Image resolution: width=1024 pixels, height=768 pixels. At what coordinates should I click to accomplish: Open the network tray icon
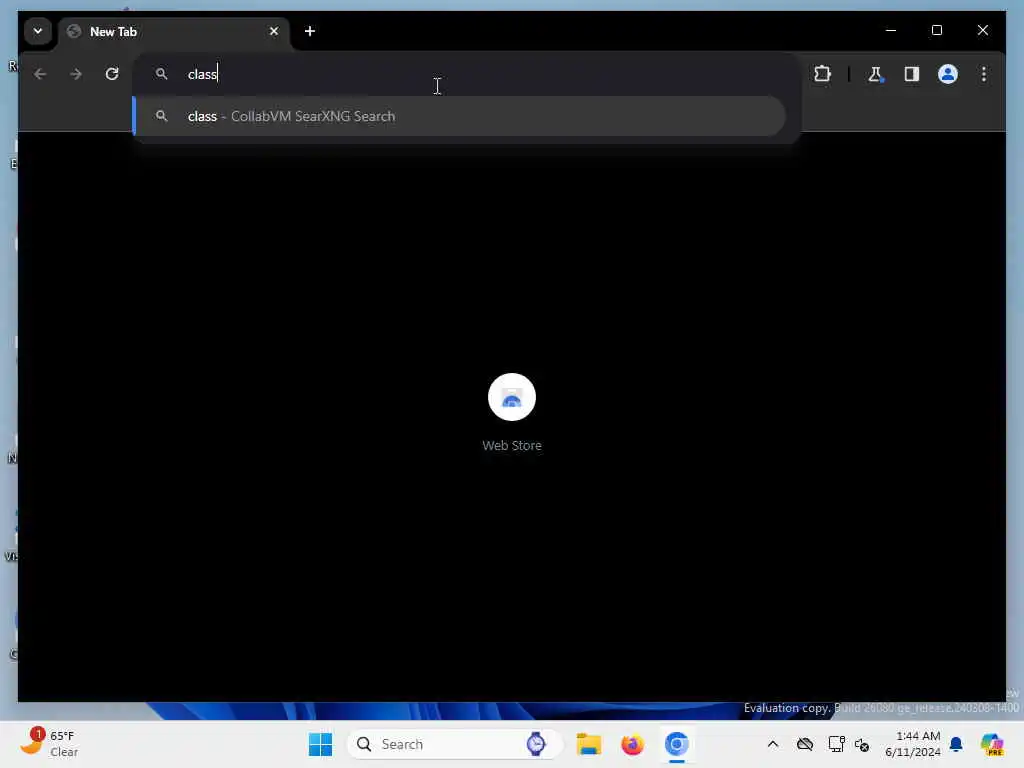pyautogui.click(x=836, y=744)
